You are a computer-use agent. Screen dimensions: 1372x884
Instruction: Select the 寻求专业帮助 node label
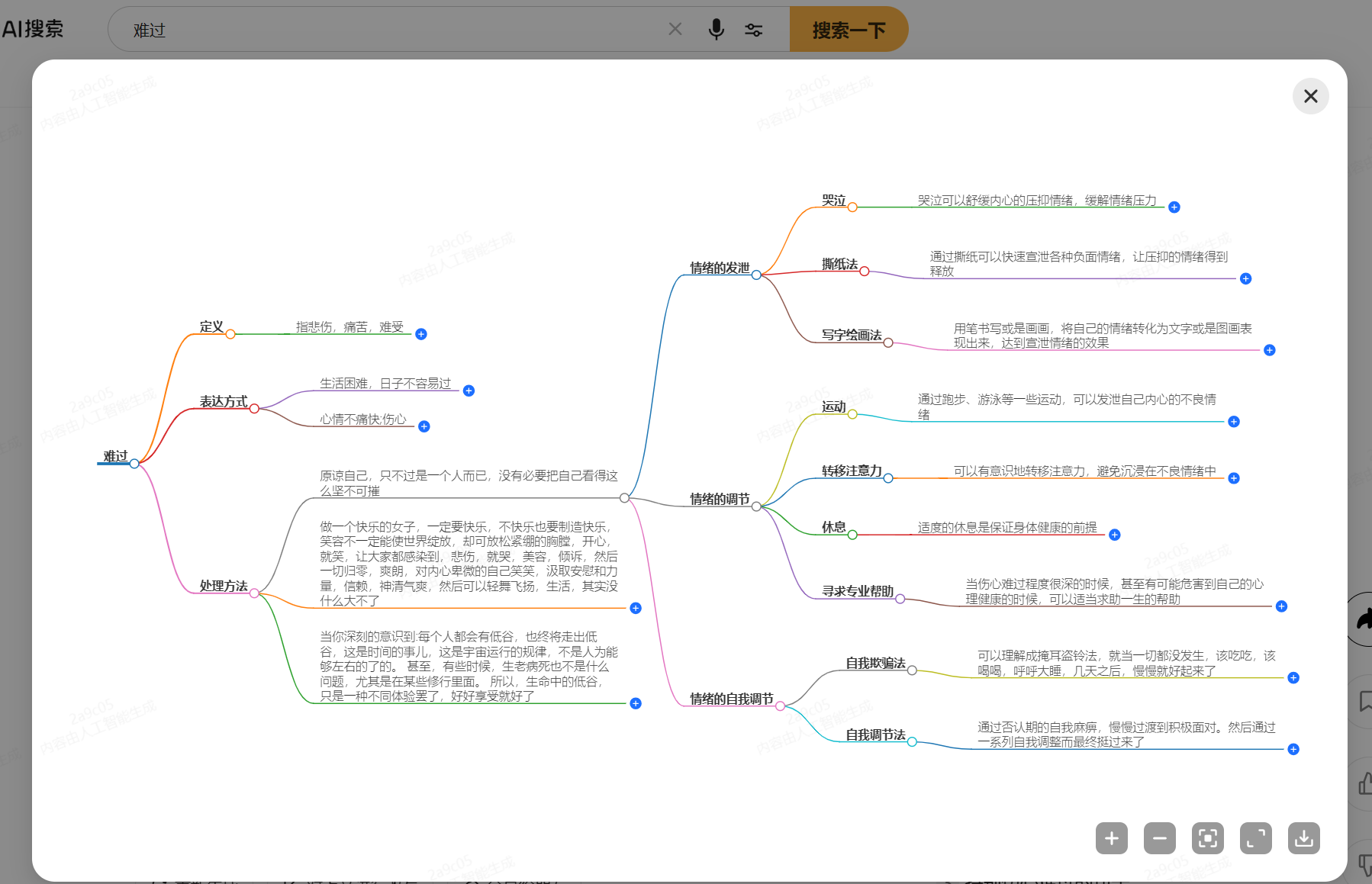858,591
